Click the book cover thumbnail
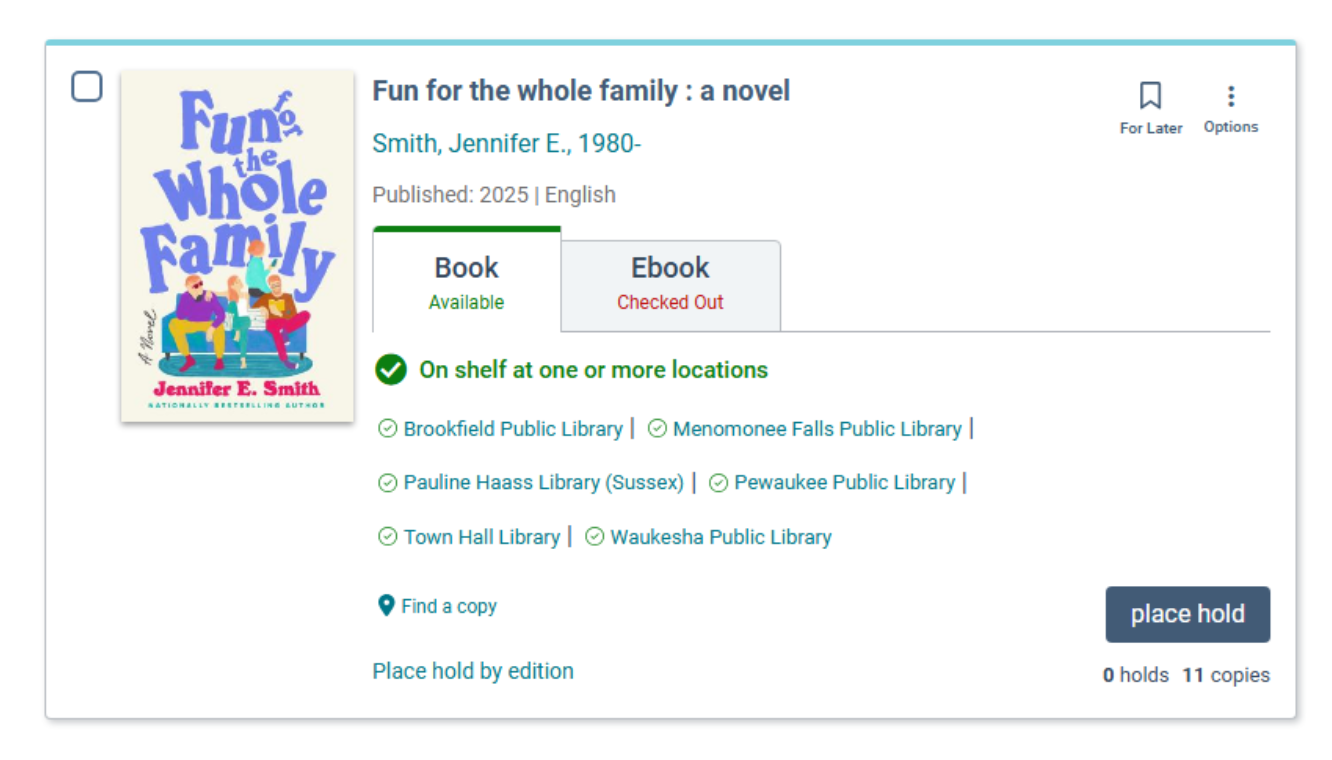This screenshot has height=760, width=1332. click(237, 245)
